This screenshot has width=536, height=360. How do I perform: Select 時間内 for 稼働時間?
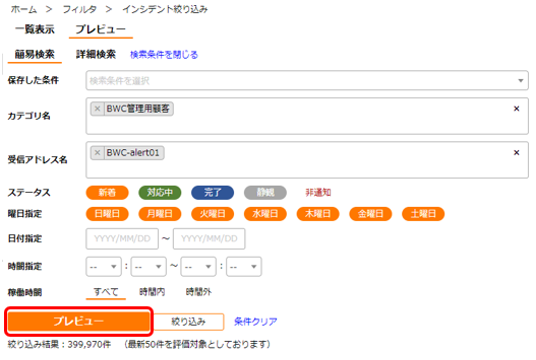tap(152, 292)
